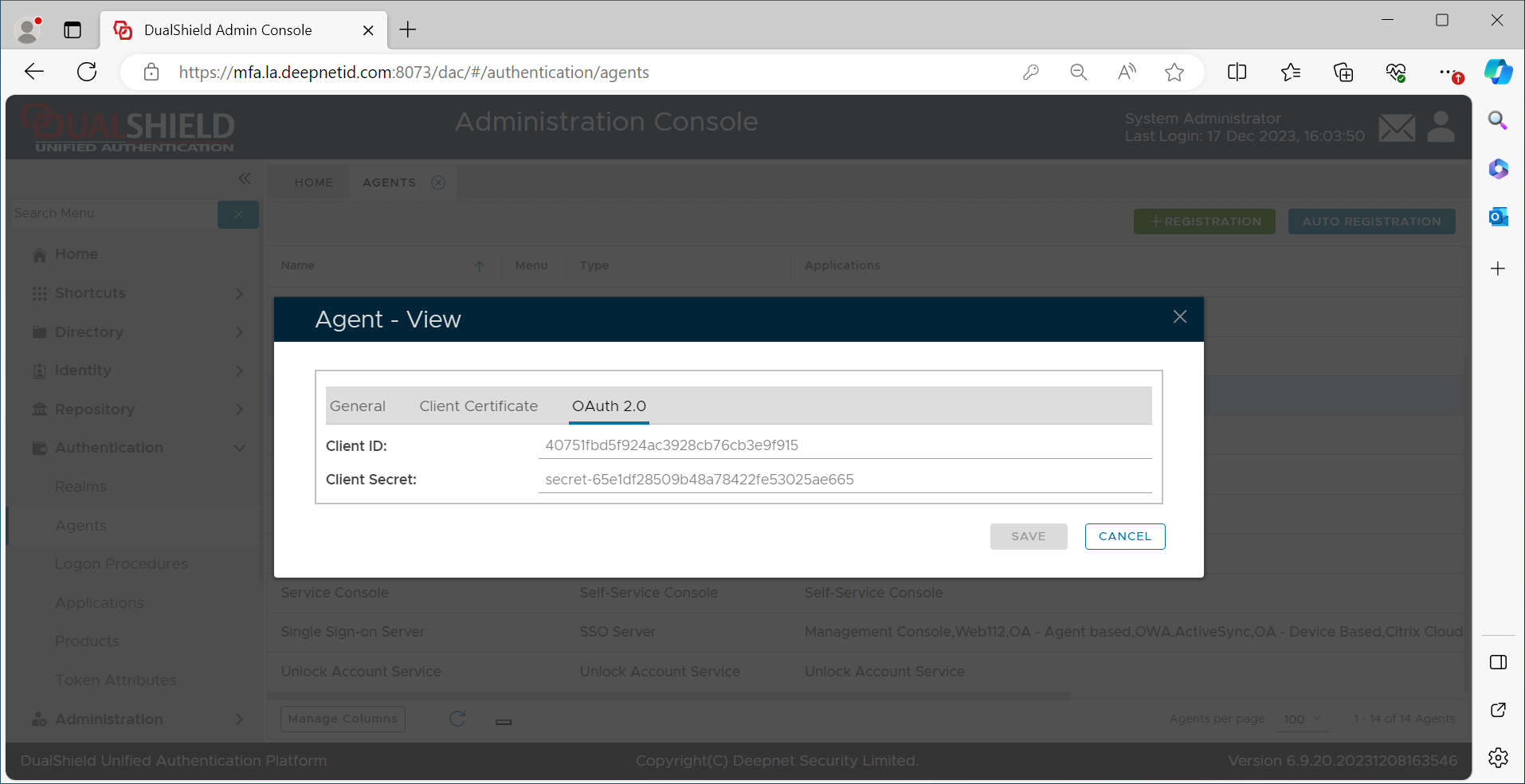Click the Cancel button in dialog
The height and width of the screenshot is (784, 1525).
click(1124, 536)
